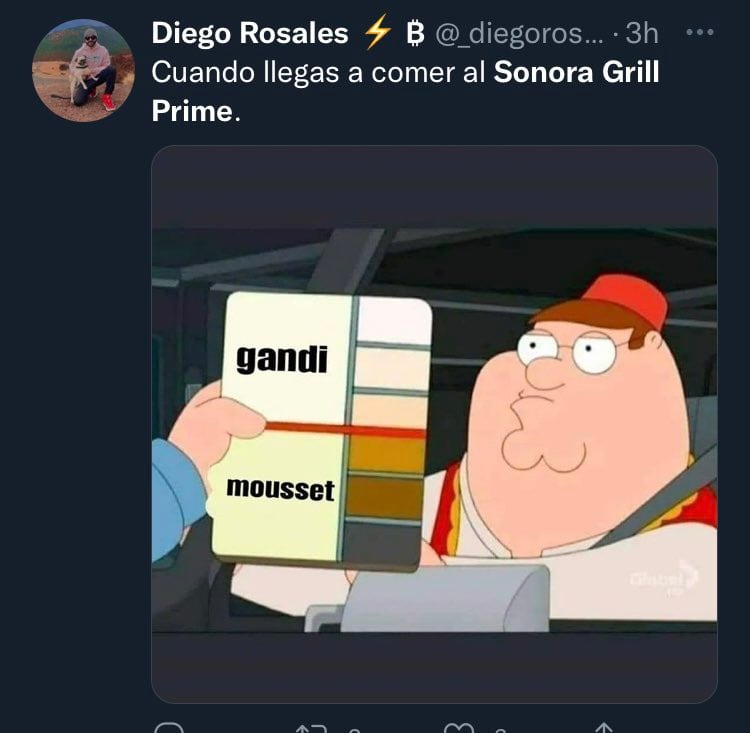Open Diego Rosales profile avatar photo
Viewport: 750px width, 733px height.
83,70
